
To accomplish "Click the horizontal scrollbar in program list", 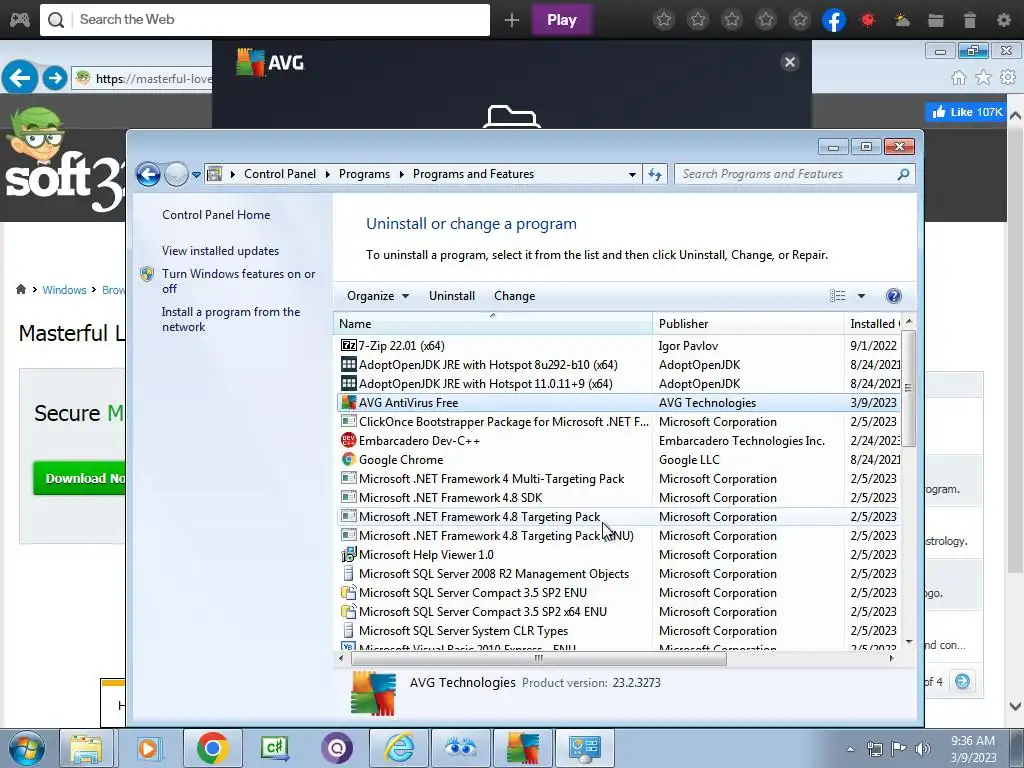I will tap(539, 658).
